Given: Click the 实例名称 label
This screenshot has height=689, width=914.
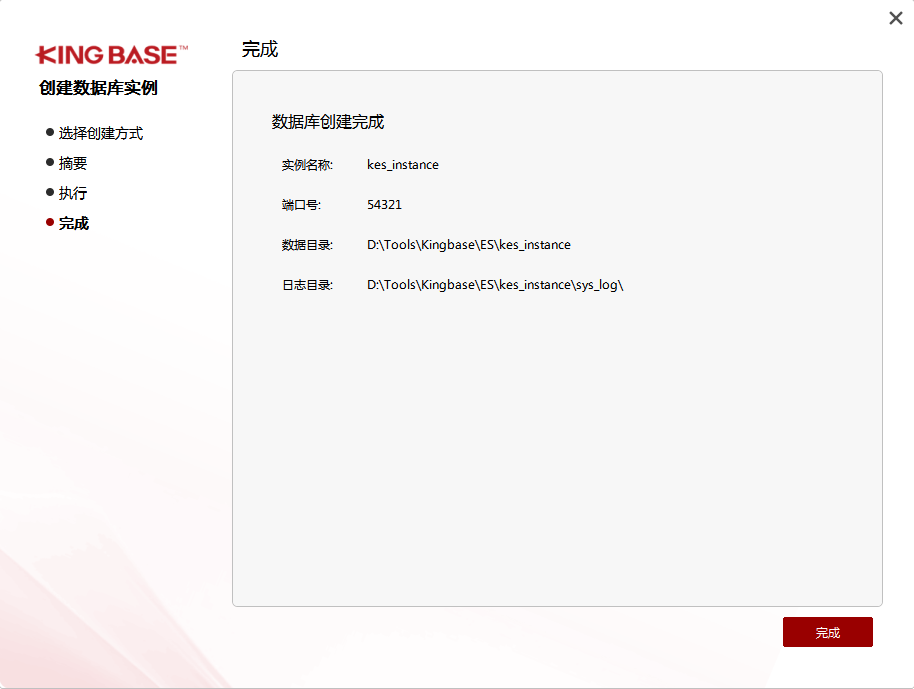Looking at the screenshot, I should pyautogui.click(x=307, y=165).
